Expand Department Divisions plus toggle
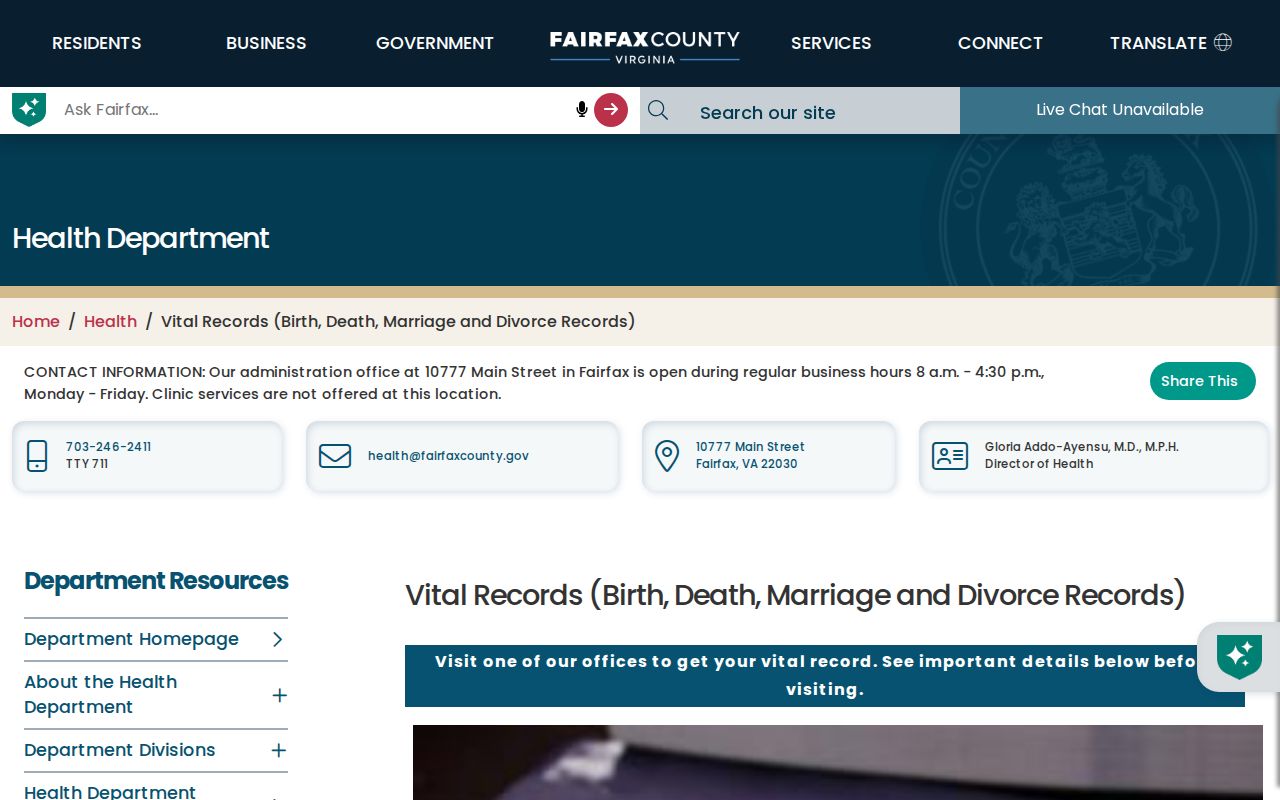1280x800 pixels. (280, 750)
